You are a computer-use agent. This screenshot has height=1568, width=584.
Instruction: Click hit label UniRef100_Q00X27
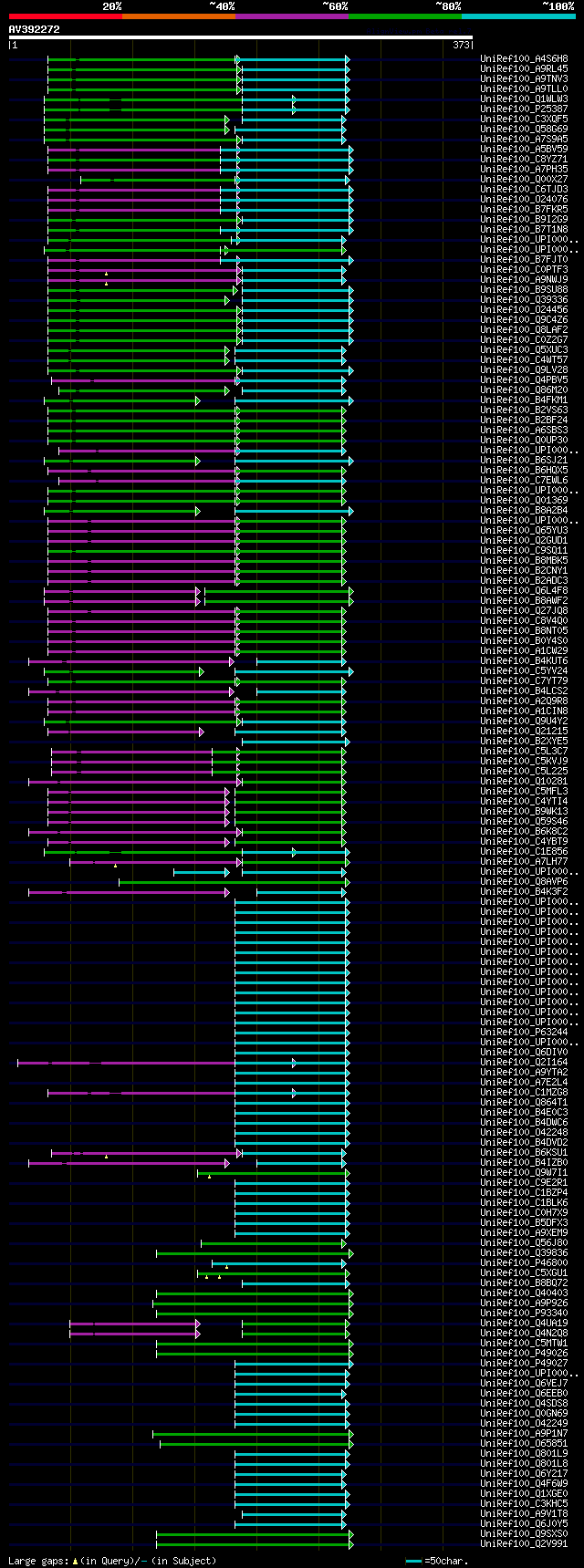click(x=524, y=179)
